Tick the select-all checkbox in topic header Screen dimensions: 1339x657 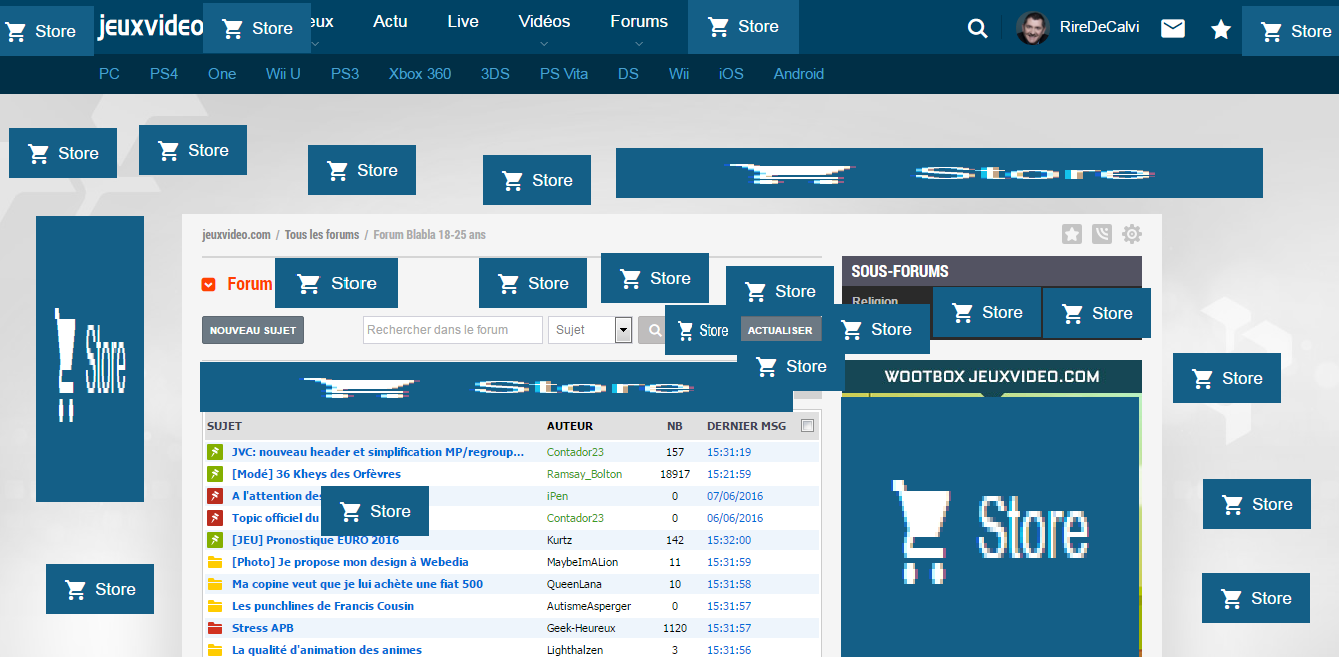tap(808, 426)
